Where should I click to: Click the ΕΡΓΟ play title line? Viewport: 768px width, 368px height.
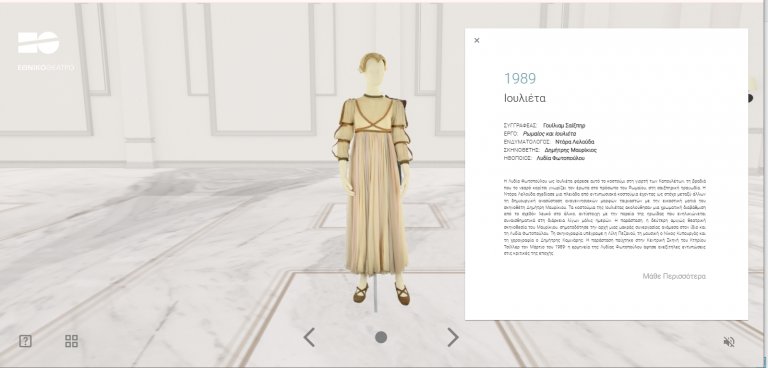(540, 134)
